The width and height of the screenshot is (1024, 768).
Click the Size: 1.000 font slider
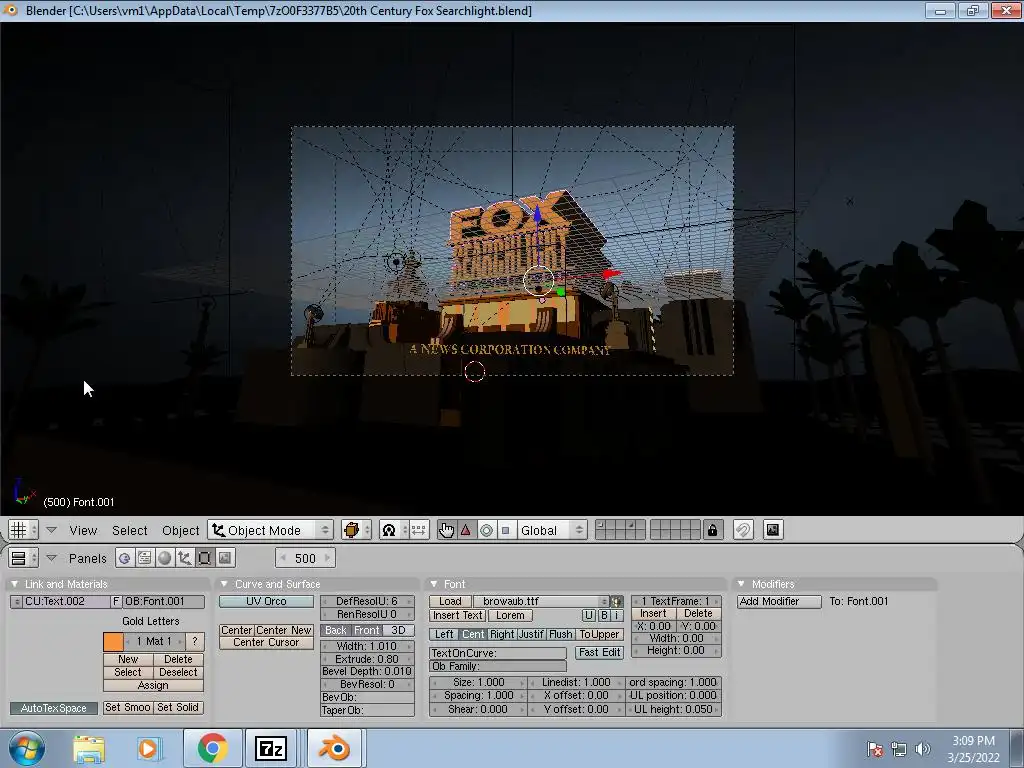pyautogui.click(x=478, y=682)
